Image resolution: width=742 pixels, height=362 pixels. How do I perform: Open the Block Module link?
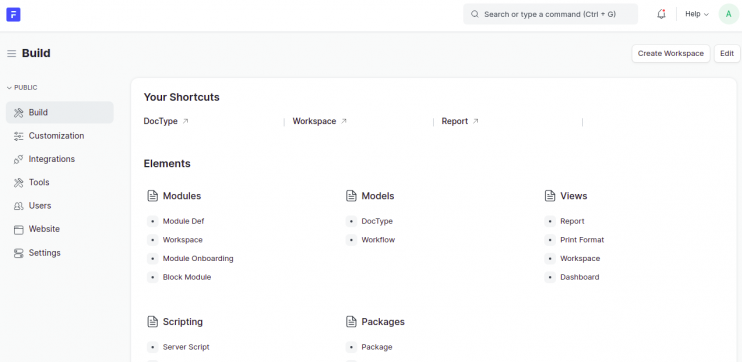point(187,277)
